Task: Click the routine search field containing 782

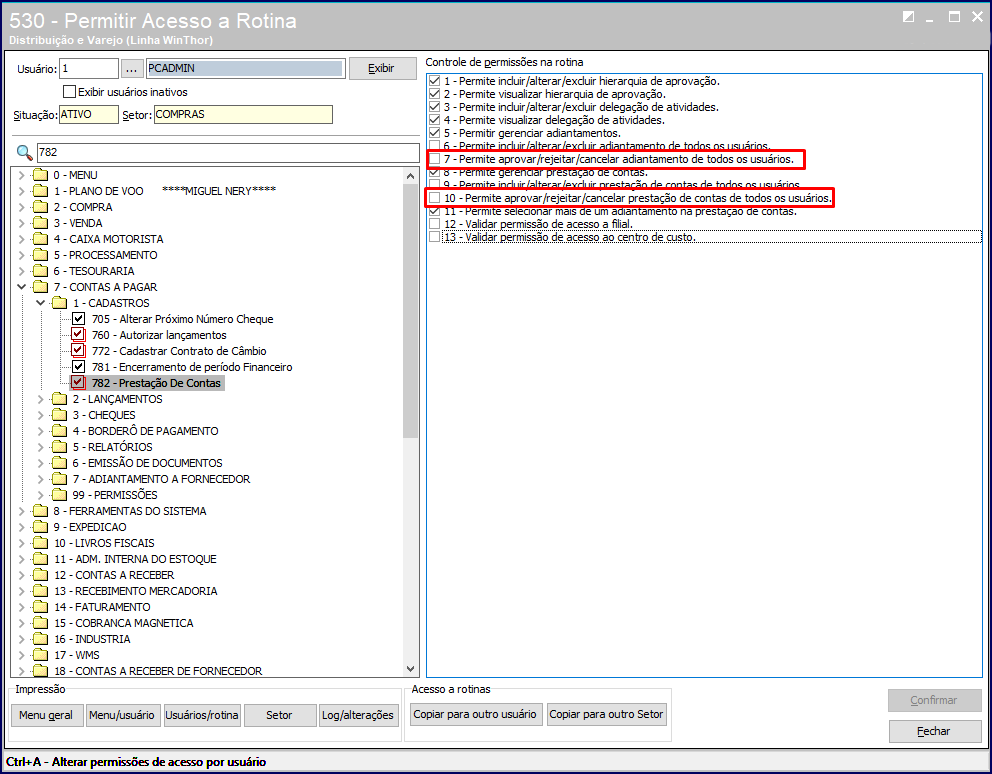Action: (x=228, y=153)
